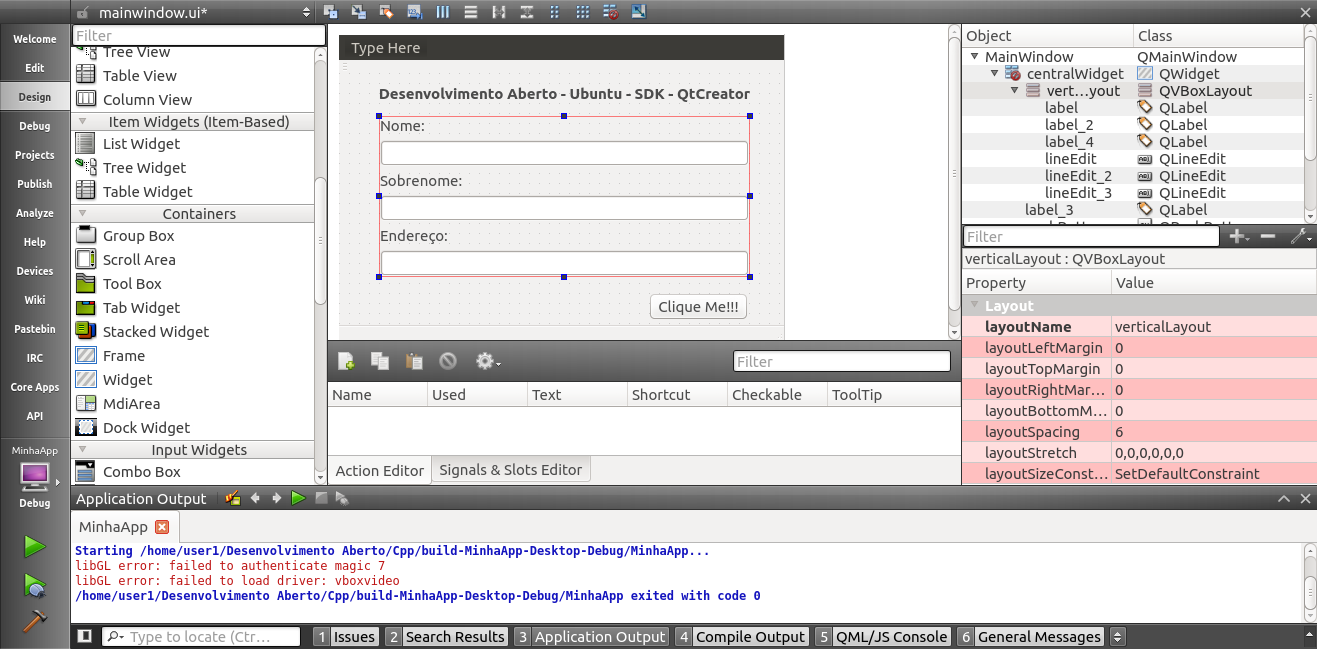Close the MinhaApp output tab
Viewport: 1317px width, 649px height.
point(162,527)
